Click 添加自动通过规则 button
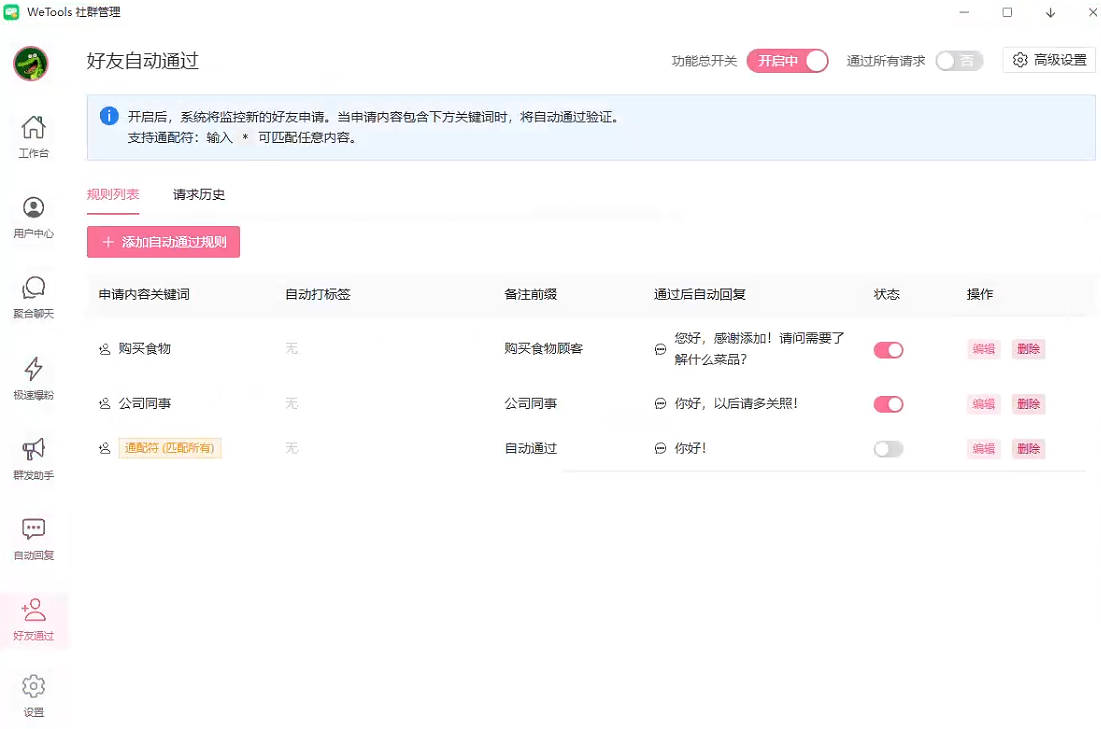The height and width of the screenshot is (729, 1101). (163, 242)
